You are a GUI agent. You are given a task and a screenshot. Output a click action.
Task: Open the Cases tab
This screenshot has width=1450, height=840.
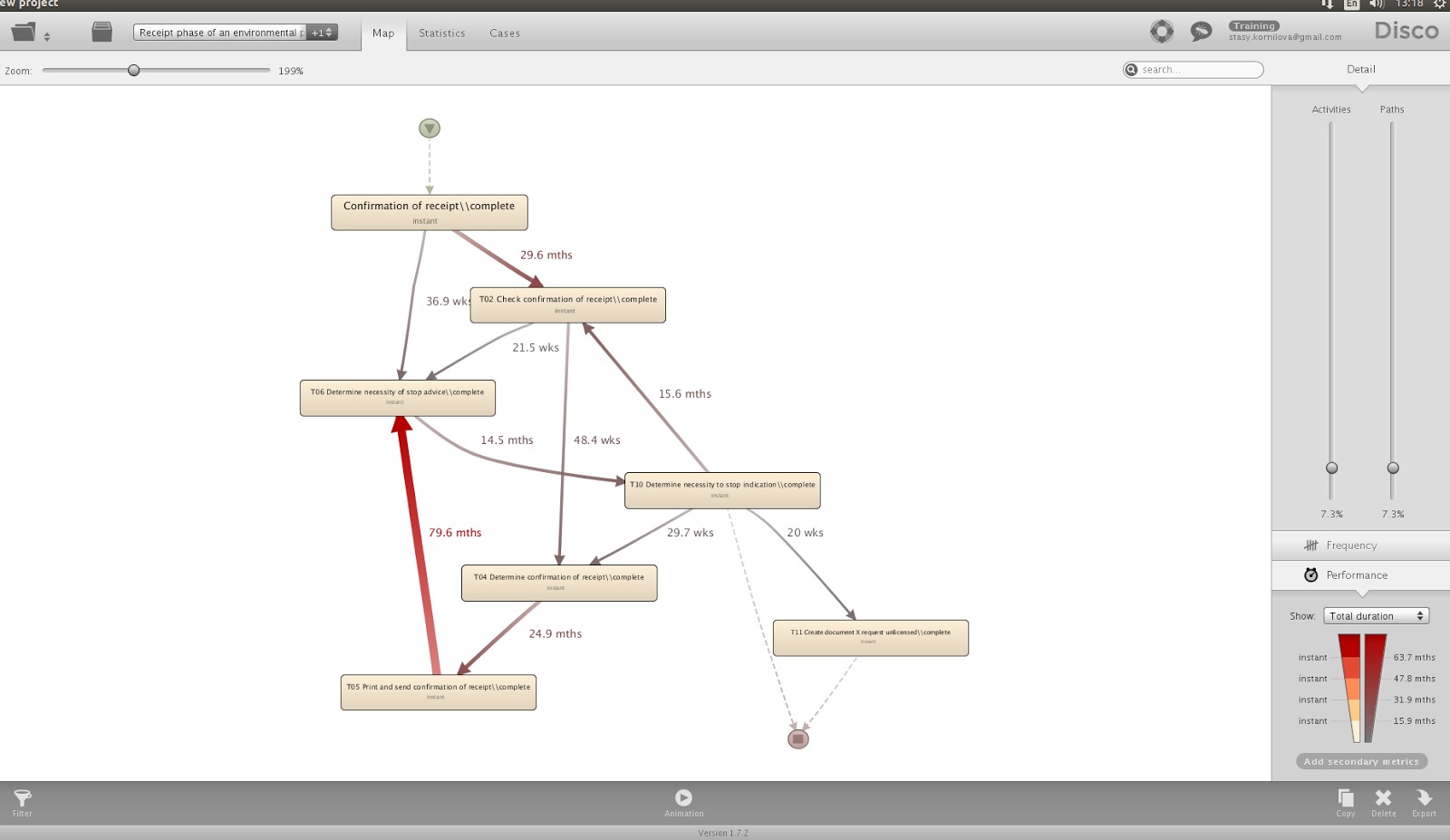point(504,33)
